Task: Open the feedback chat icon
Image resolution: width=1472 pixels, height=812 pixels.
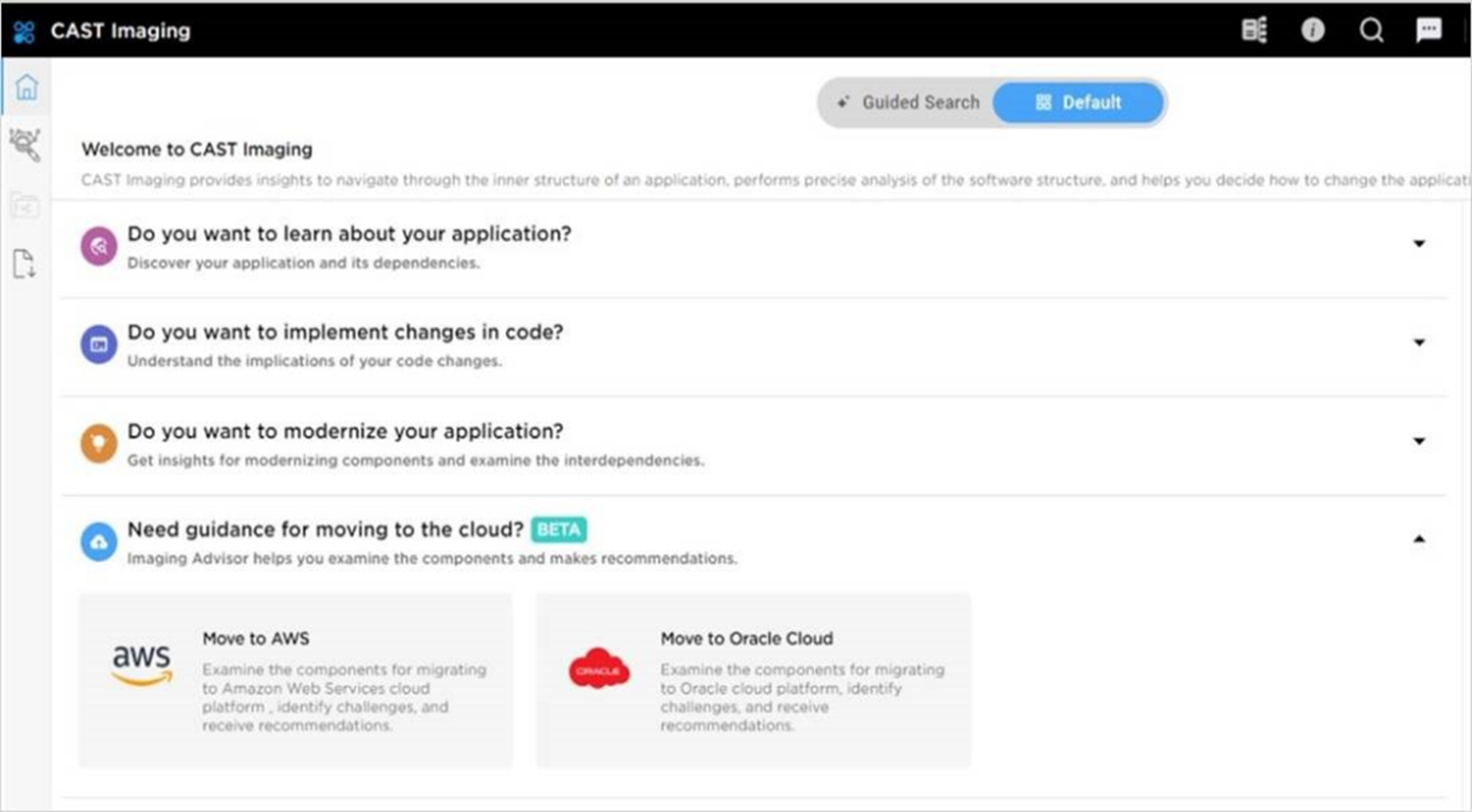Action: 1429,30
